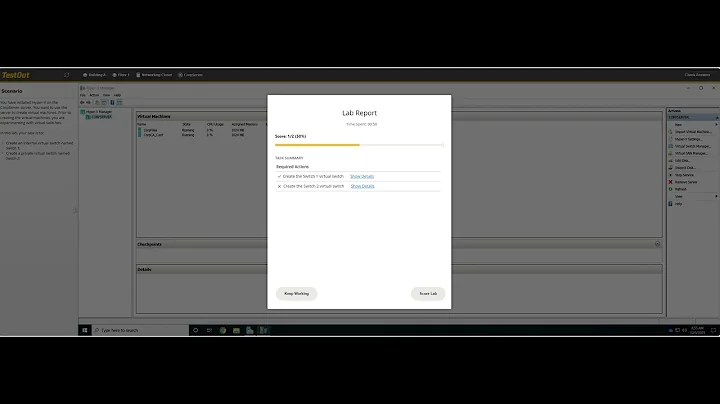Click the Forward arrow toolbar icon
Screen dimensions: 720x404
(89, 102)
